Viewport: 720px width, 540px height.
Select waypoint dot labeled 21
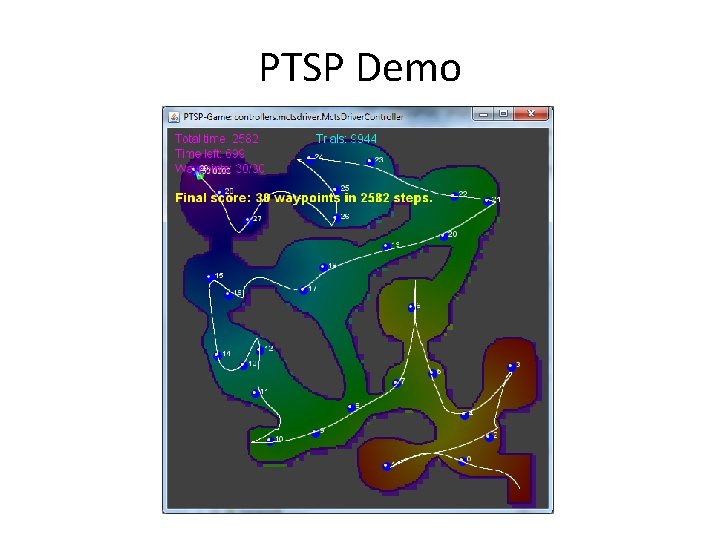pos(488,201)
